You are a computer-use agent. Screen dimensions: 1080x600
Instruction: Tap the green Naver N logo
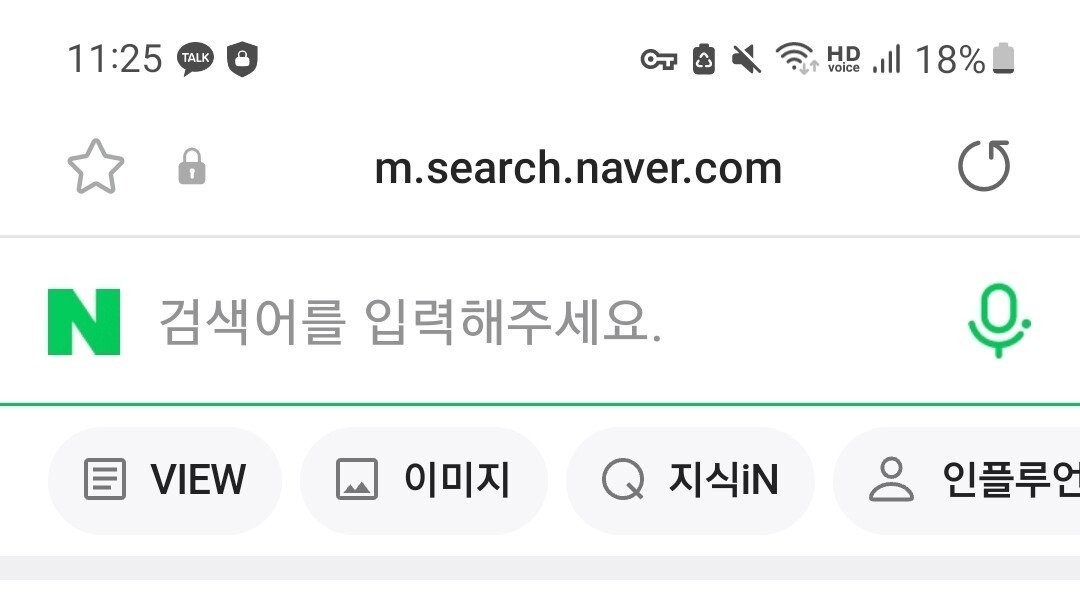pos(84,322)
